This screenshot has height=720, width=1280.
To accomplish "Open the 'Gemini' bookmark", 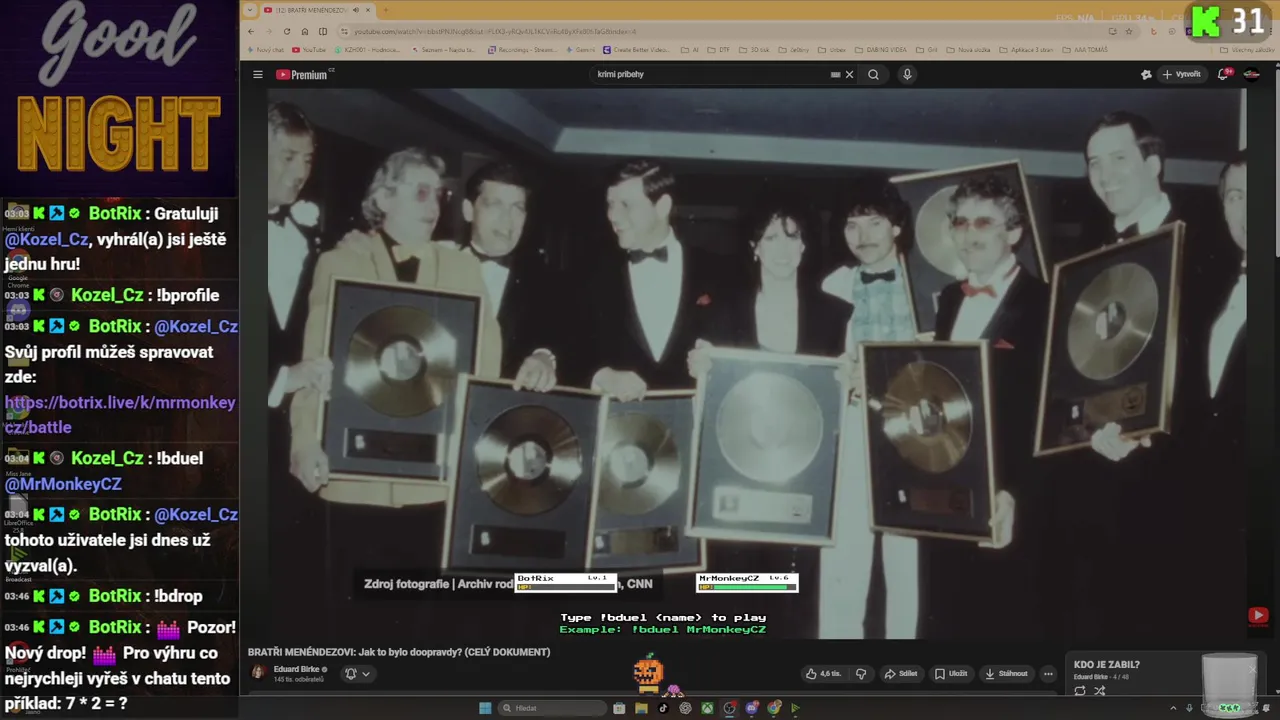I will 580,50.
